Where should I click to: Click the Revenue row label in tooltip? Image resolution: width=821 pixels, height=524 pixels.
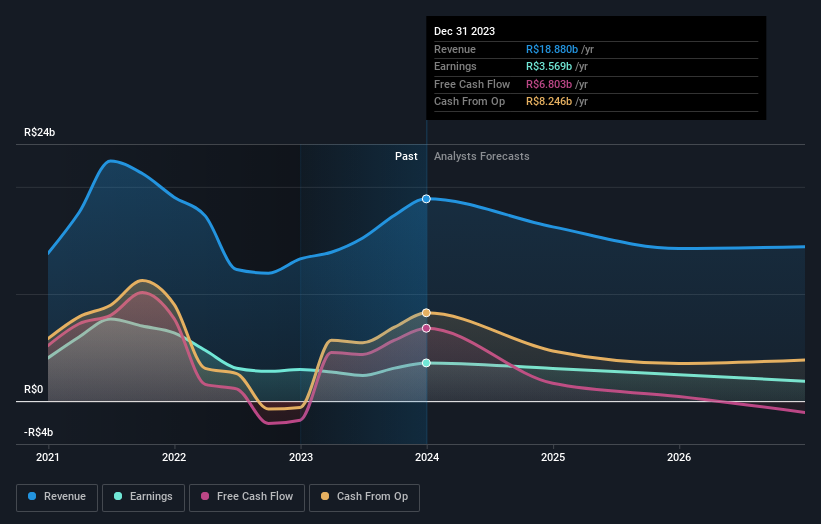(455, 49)
